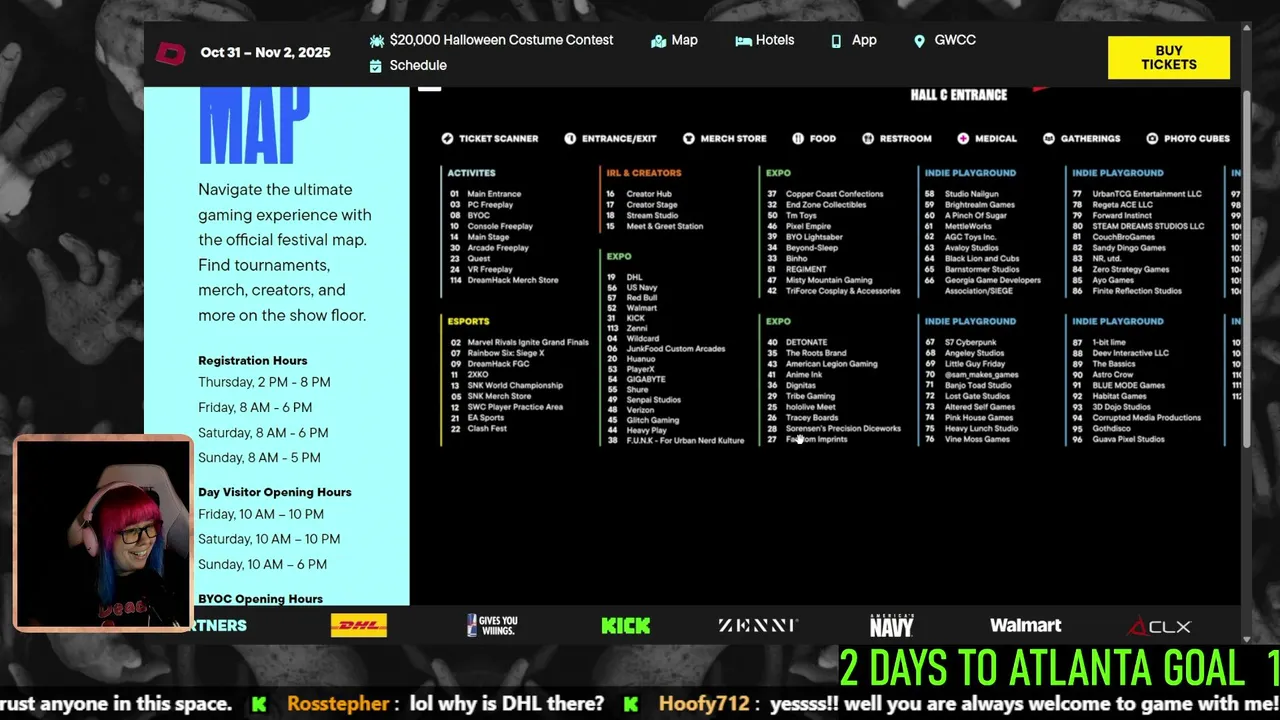This screenshot has height=720, width=1280.
Task: Click the Activities section heading
Action: click(x=471, y=173)
